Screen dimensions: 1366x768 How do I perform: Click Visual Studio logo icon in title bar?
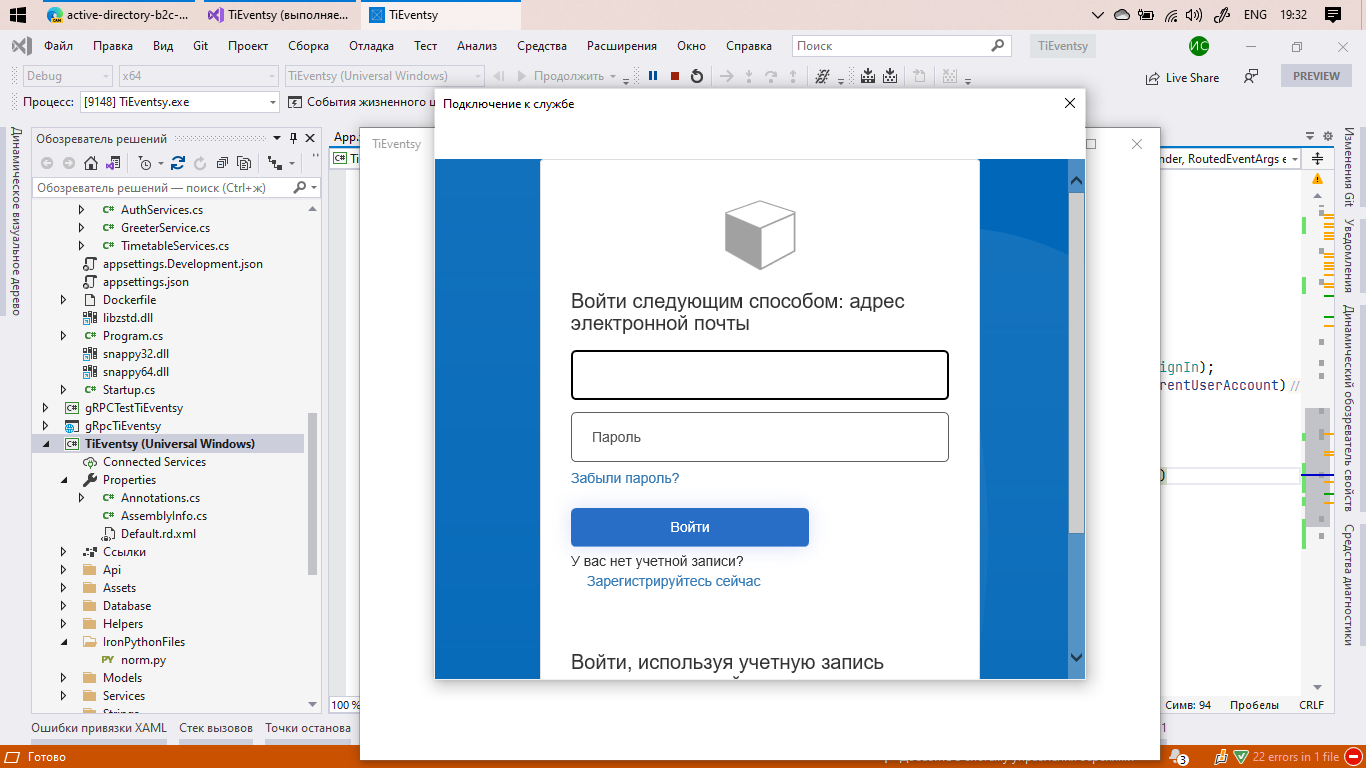click(x=20, y=46)
